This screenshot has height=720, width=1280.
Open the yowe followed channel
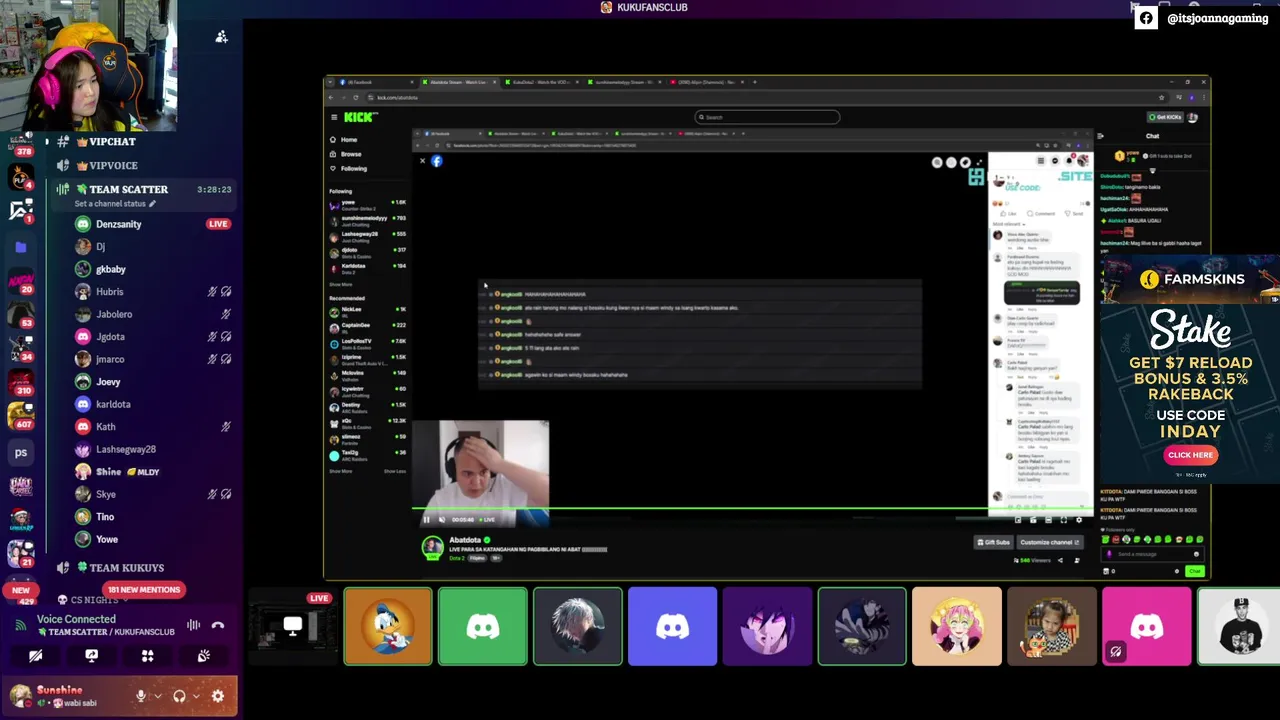coord(367,203)
